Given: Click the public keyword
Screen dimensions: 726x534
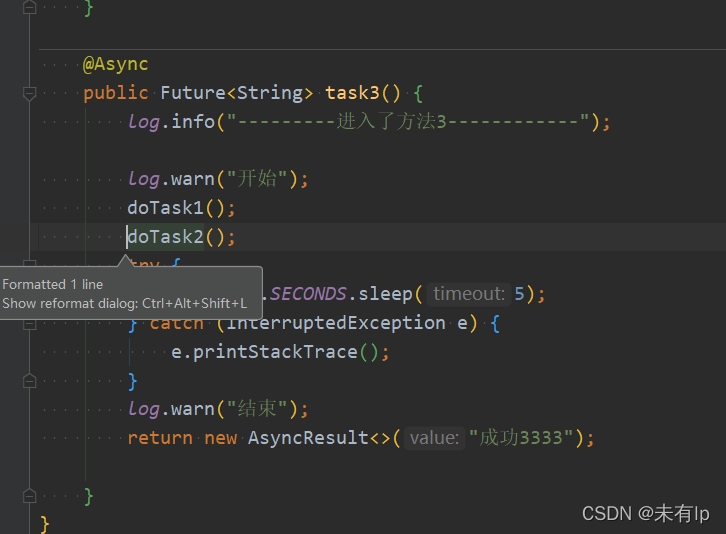Looking at the screenshot, I should pos(115,93).
